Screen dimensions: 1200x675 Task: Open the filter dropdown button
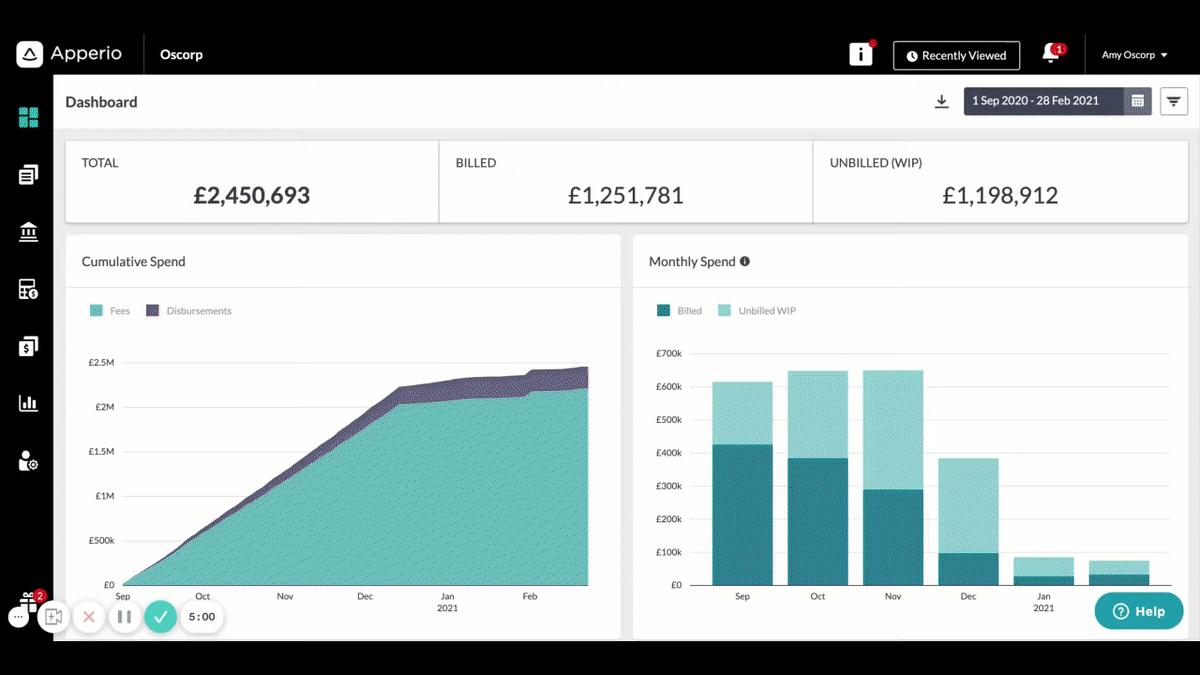coord(1174,101)
